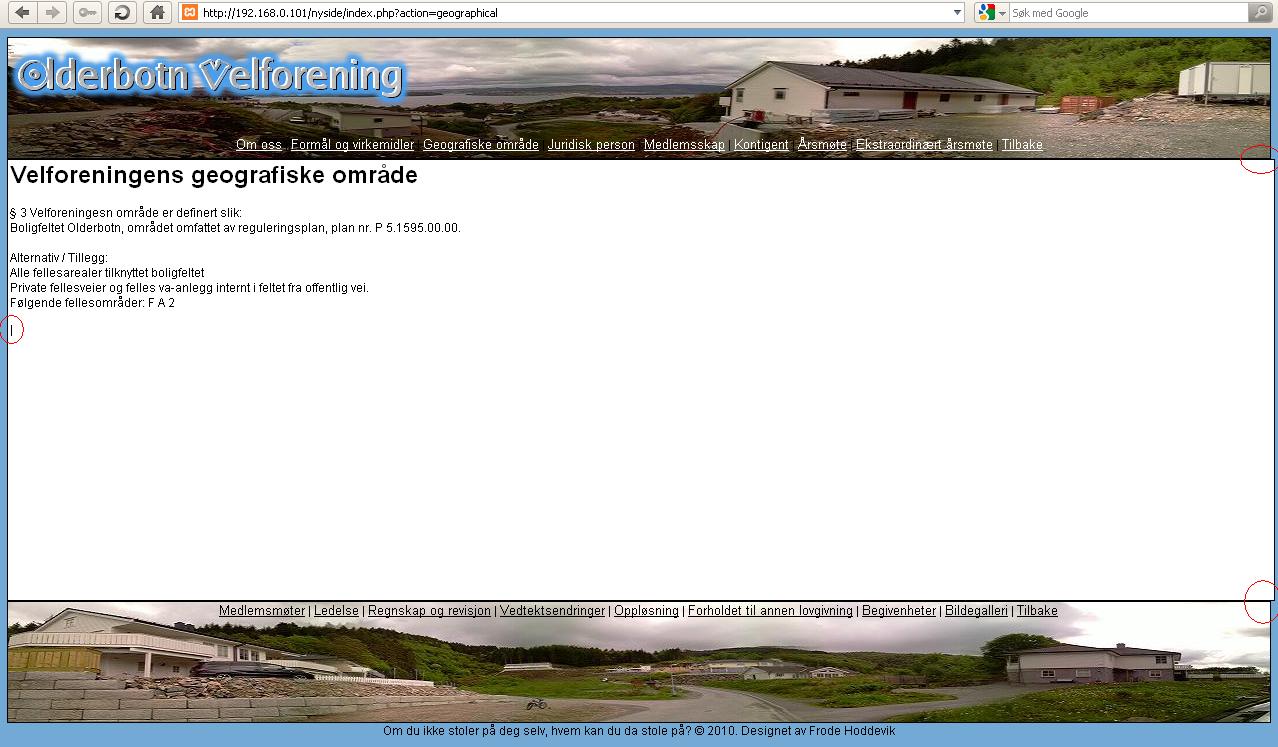The image size is (1278, 747).
Task: Open the 'Juridisk person' link
Action: (591, 145)
